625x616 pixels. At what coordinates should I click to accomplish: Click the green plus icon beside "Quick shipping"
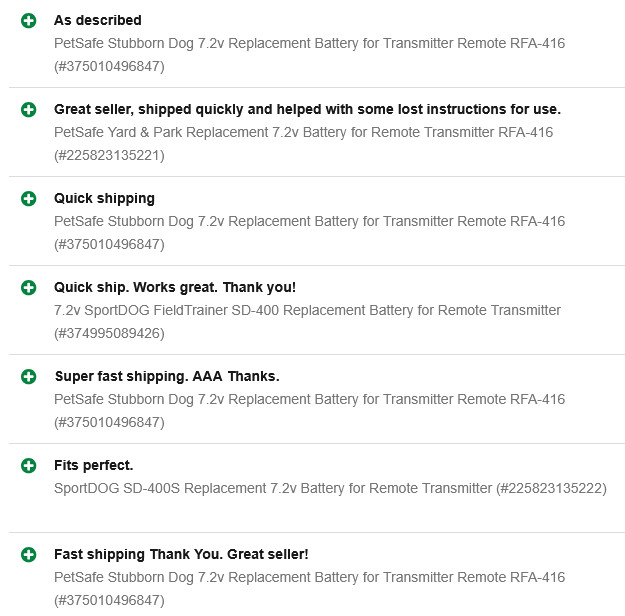click(28, 198)
